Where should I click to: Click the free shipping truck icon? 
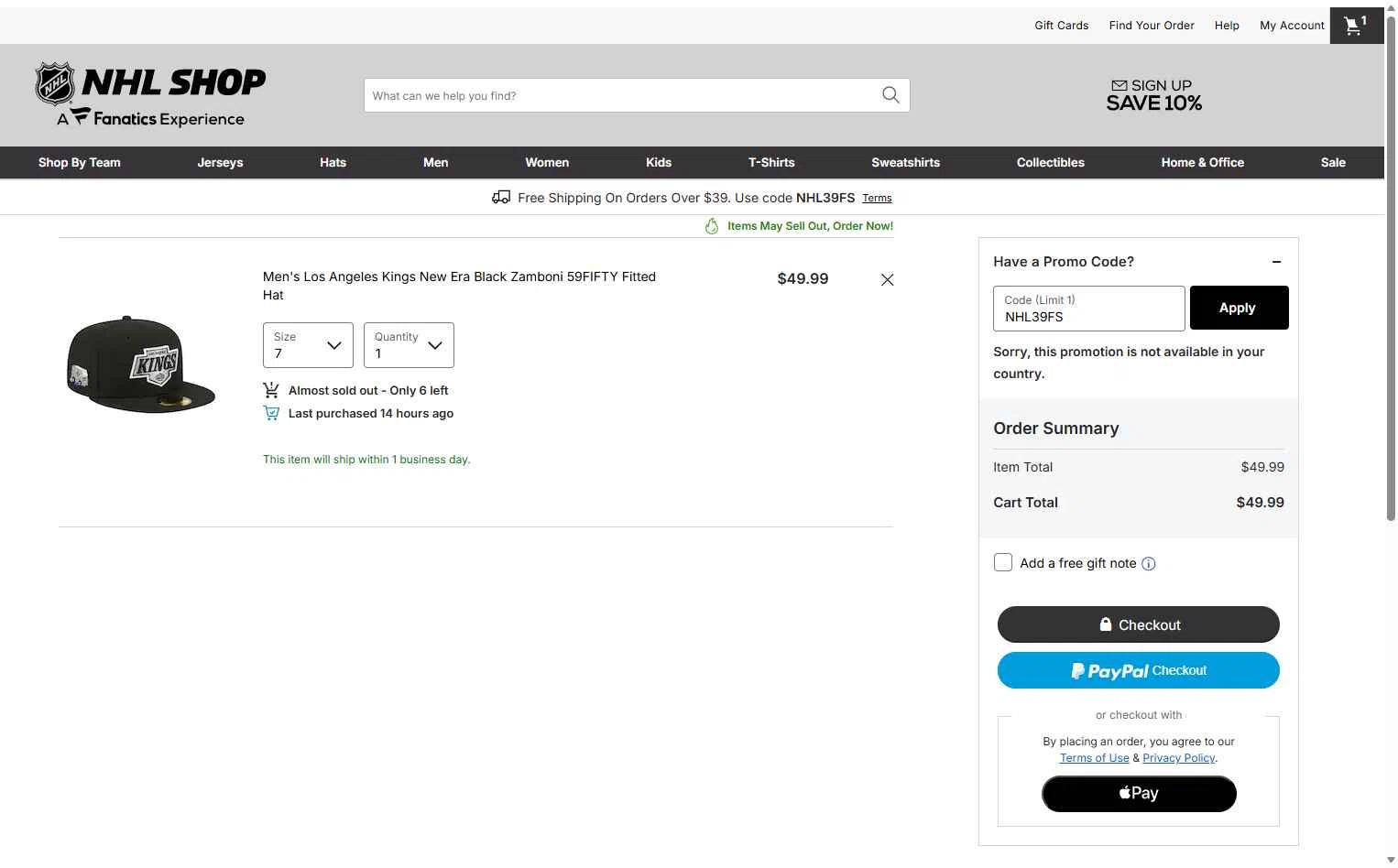click(501, 198)
